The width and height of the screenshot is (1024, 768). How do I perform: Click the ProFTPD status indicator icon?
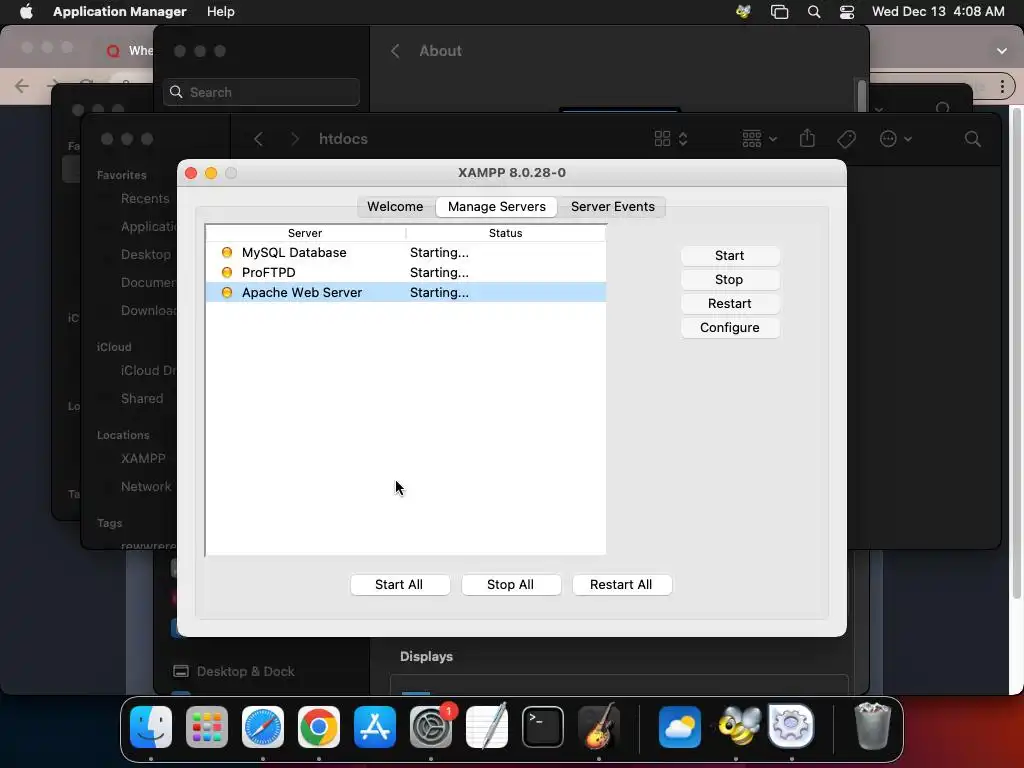pos(227,272)
